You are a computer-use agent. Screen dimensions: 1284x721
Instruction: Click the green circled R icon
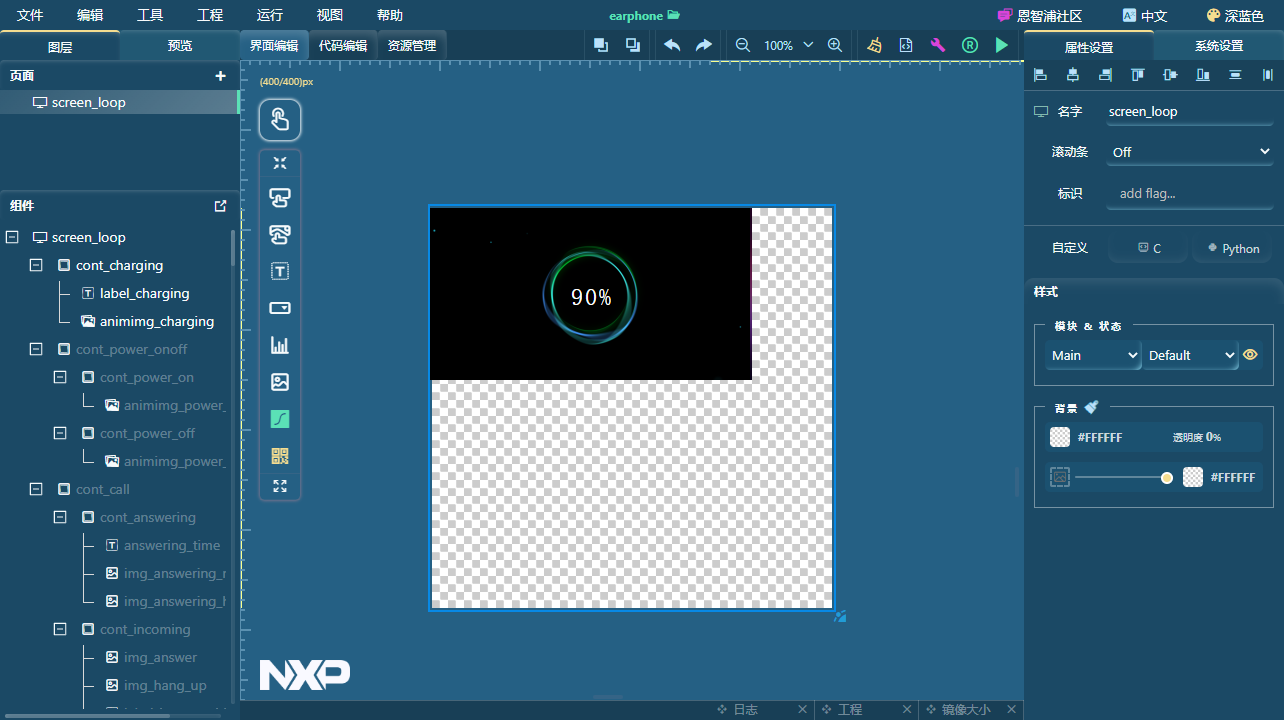pos(970,45)
